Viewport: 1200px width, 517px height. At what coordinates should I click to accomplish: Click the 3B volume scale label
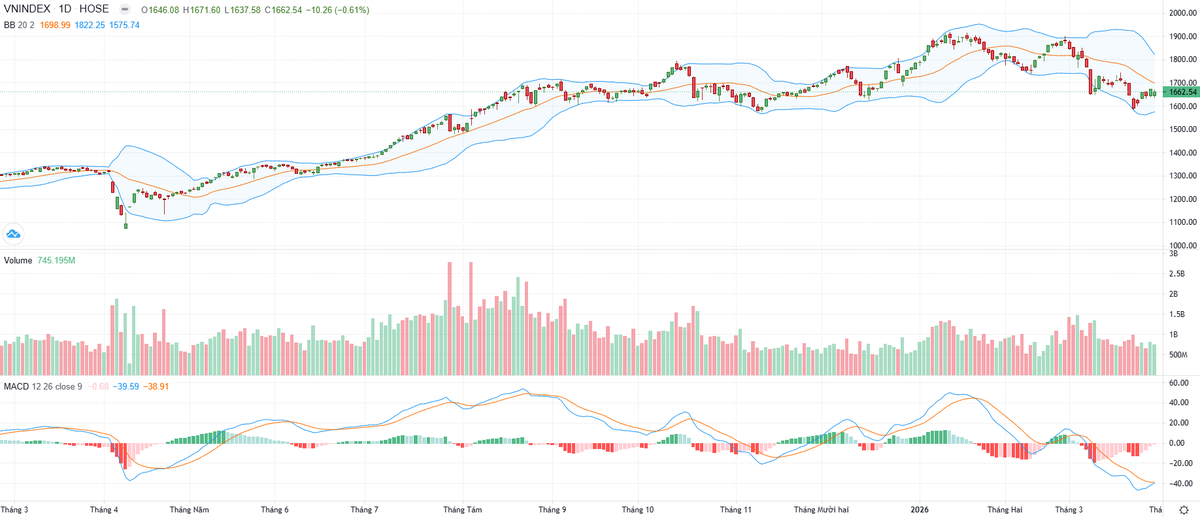point(1172,255)
